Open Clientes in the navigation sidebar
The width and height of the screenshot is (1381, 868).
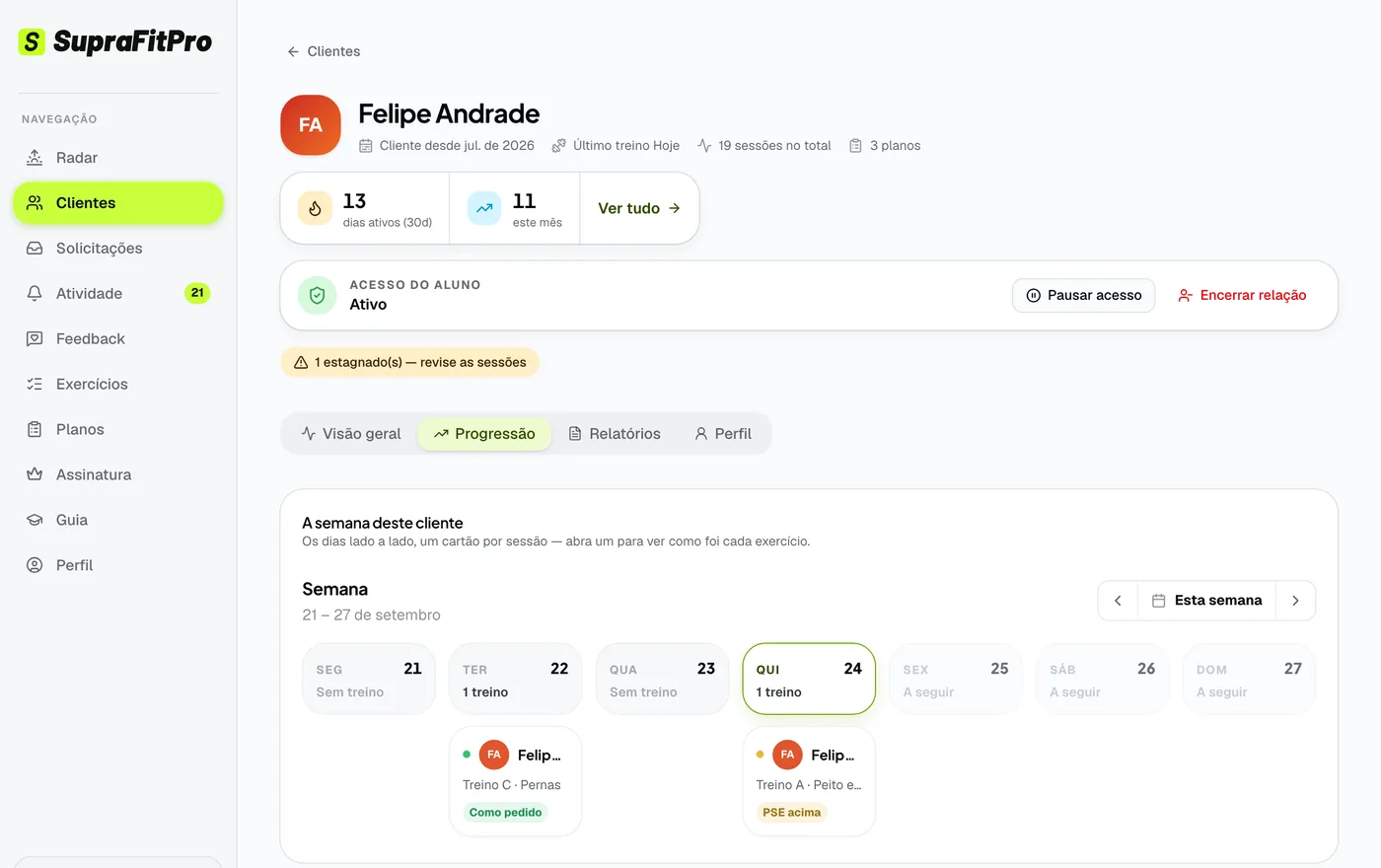118,203
